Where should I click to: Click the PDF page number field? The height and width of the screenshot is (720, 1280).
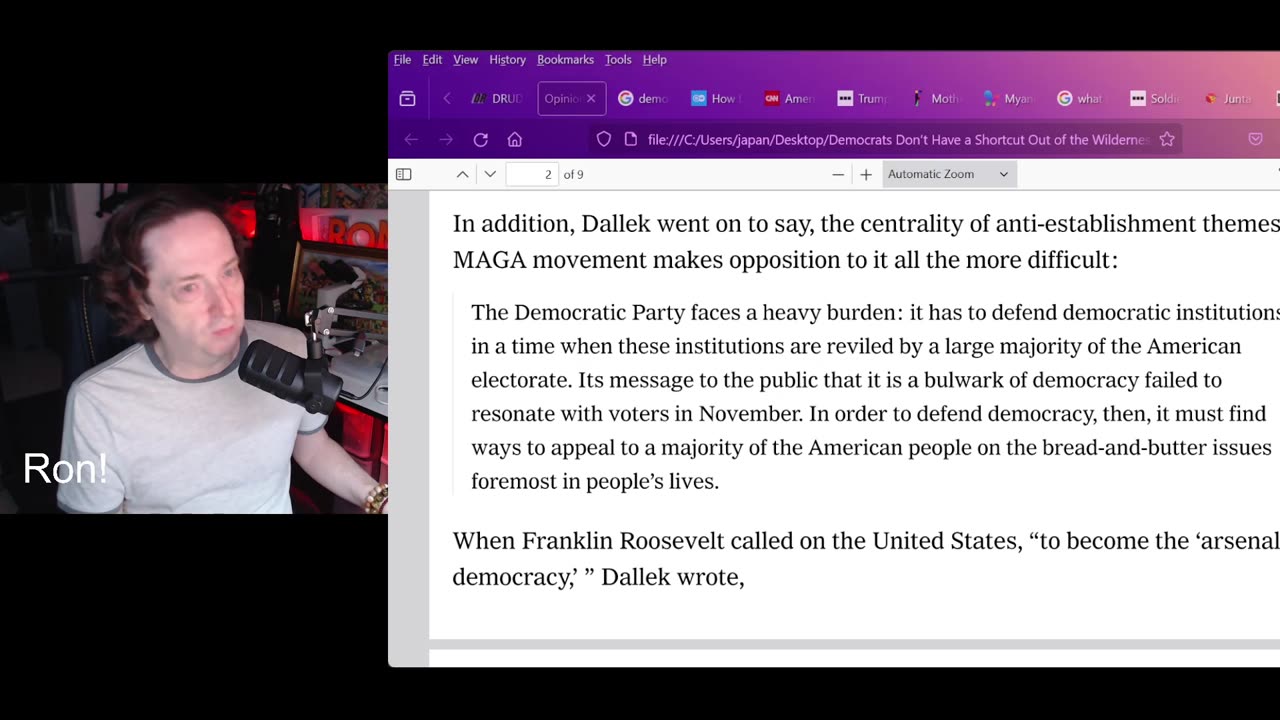[532, 174]
